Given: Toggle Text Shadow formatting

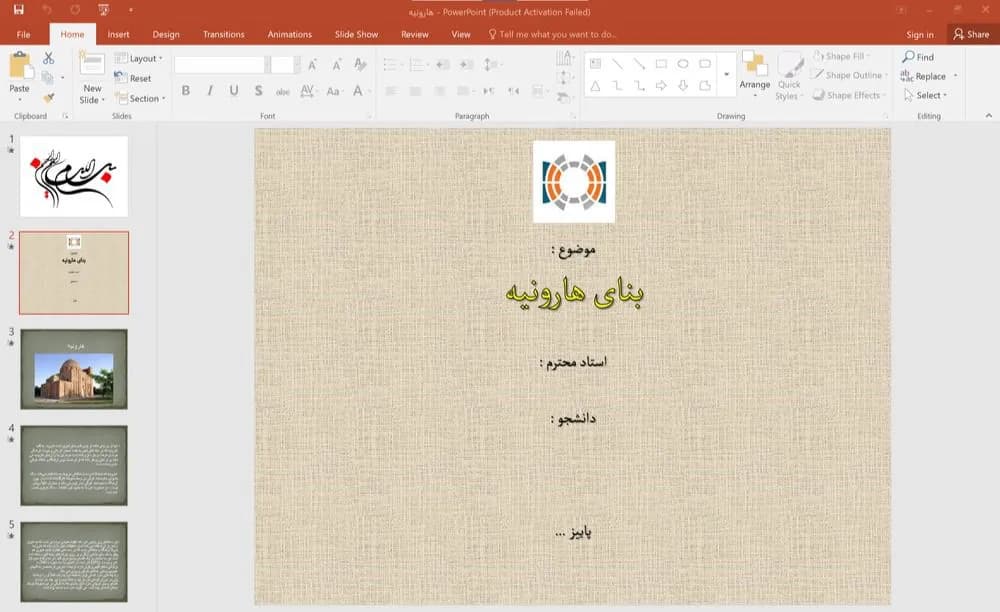Looking at the screenshot, I should (258, 91).
